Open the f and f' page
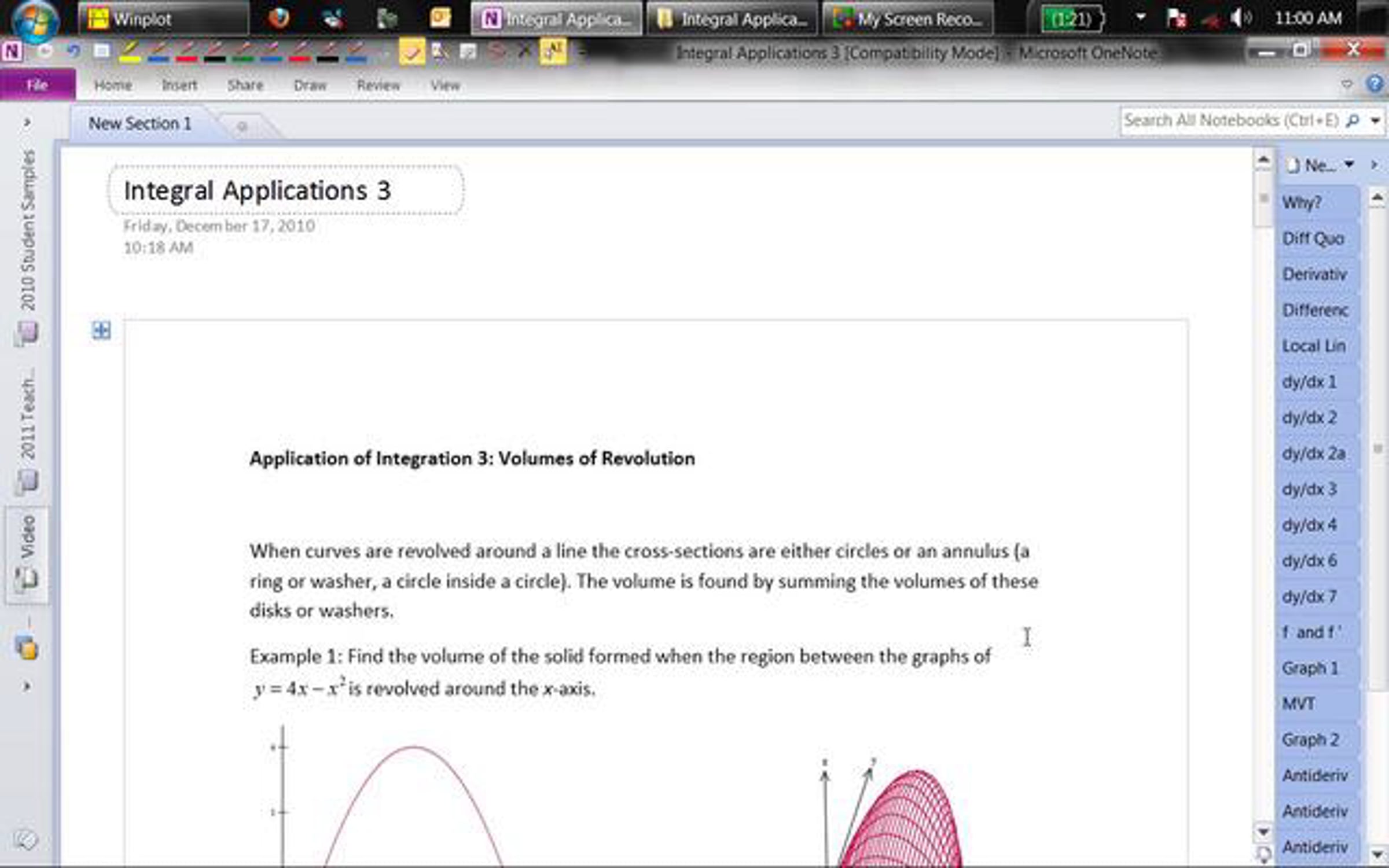The width and height of the screenshot is (1389, 868). [x=1317, y=632]
